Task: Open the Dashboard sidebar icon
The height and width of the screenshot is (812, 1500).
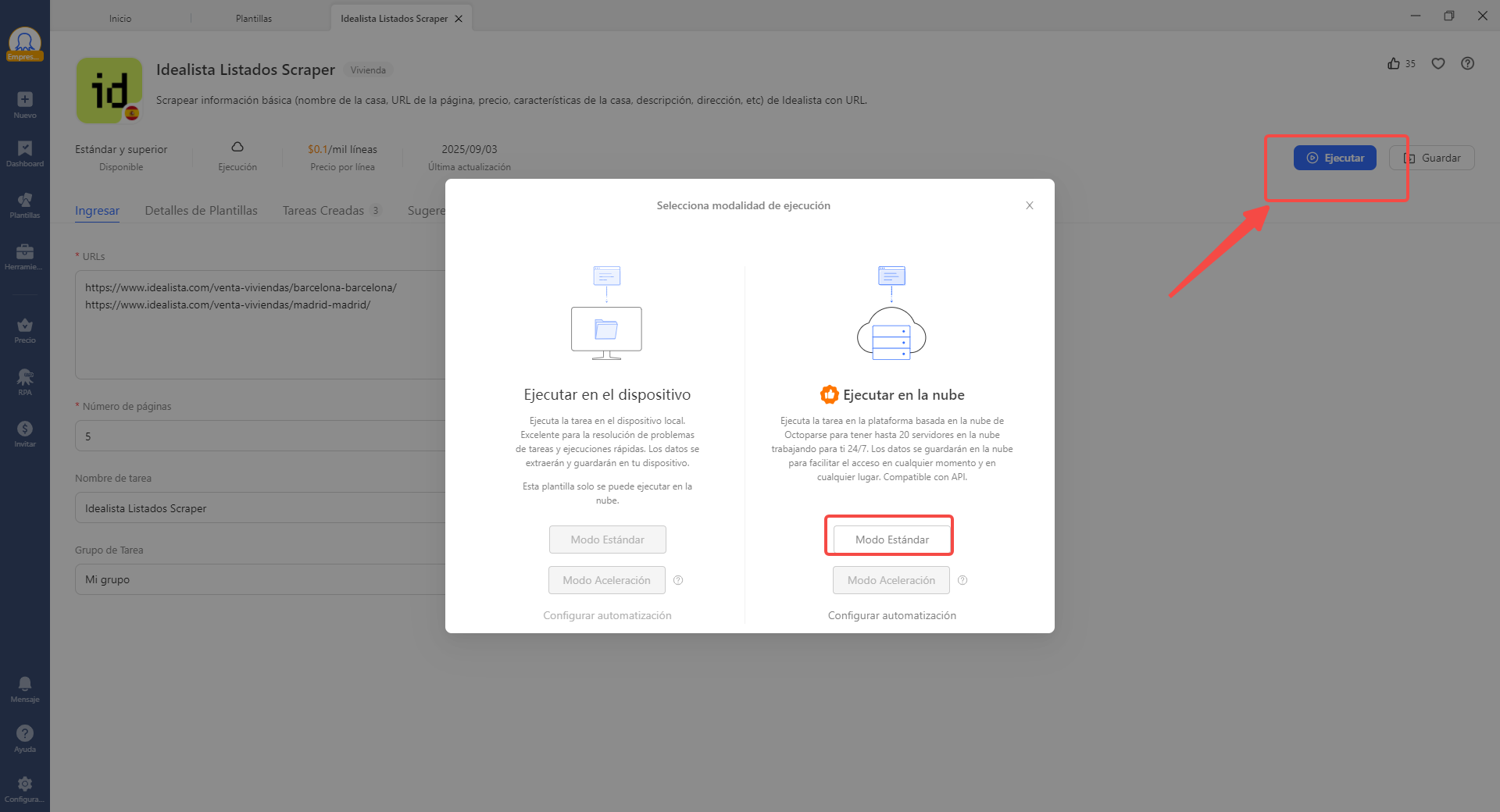Action: (x=25, y=149)
